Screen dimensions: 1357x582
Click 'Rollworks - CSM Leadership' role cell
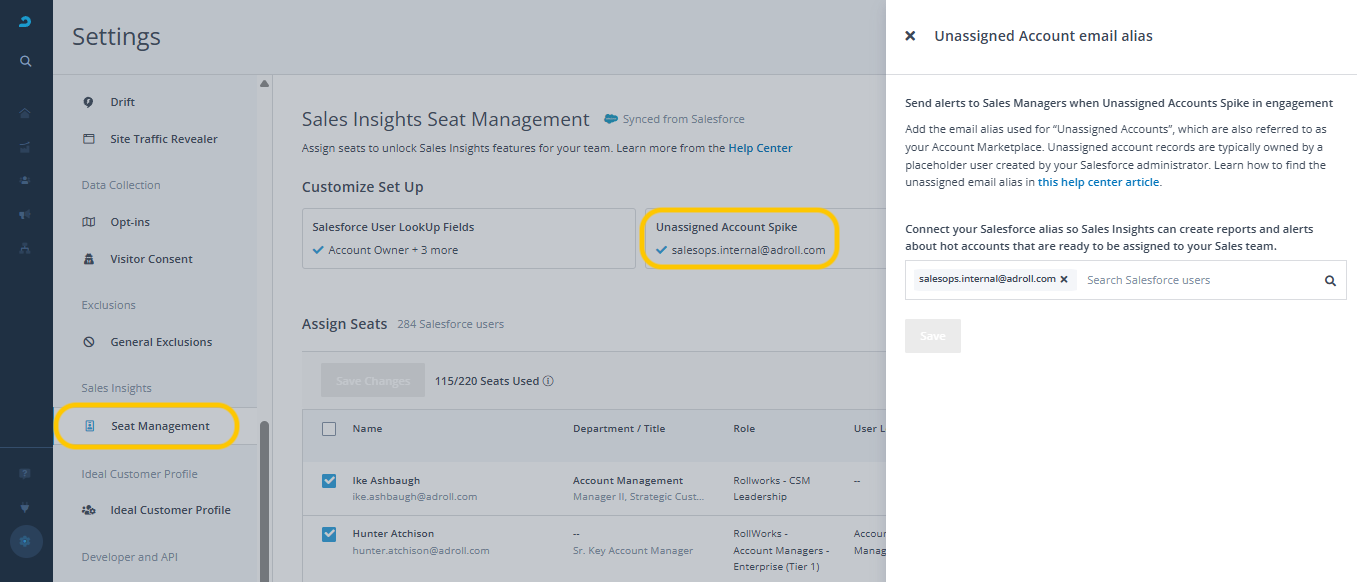[x=772, y=489]
